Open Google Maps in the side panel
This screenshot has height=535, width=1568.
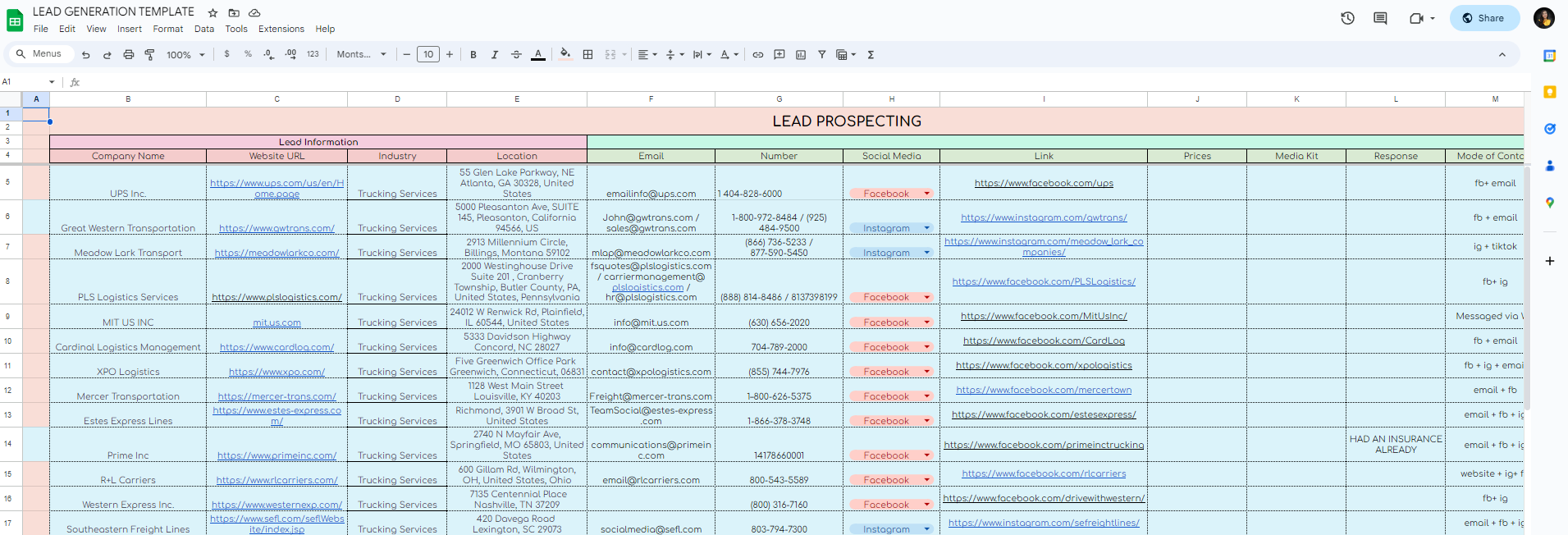point(1550,203)
